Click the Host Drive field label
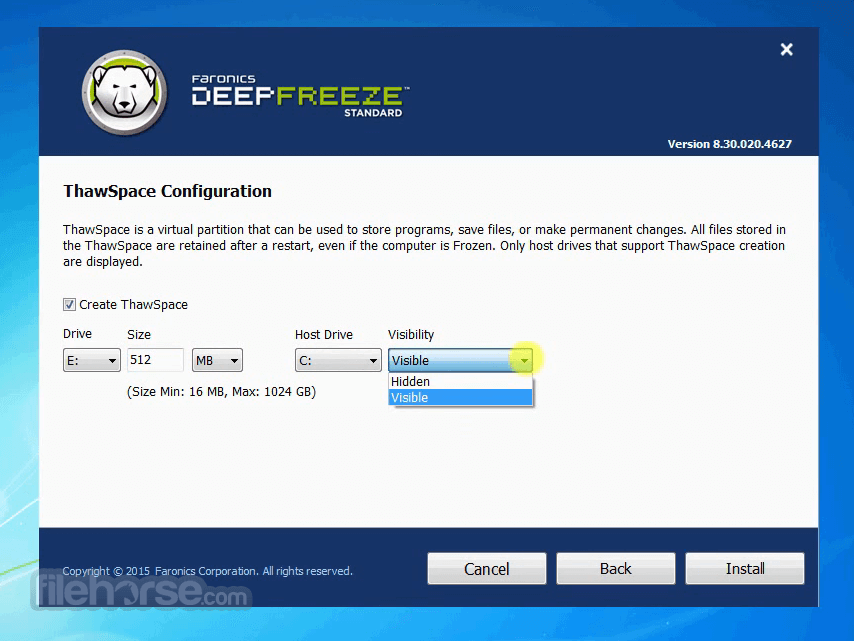 (x=324, y=334)
